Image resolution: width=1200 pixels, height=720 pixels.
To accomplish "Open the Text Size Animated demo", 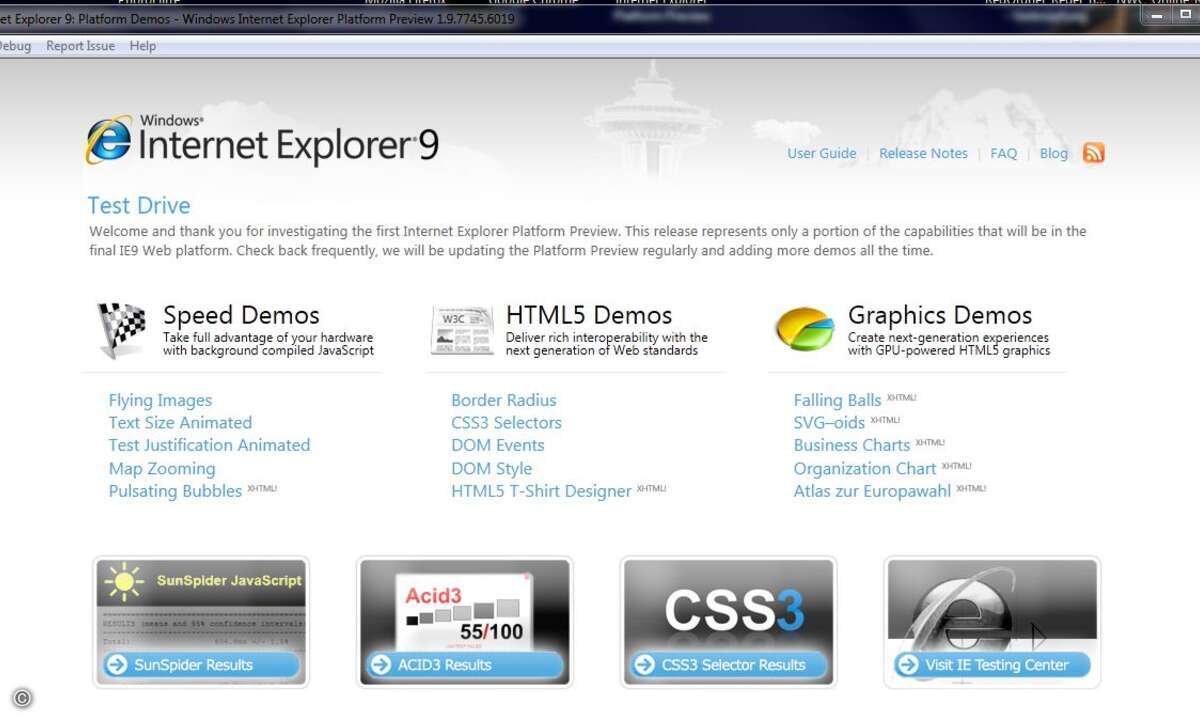I will point(180,423).
